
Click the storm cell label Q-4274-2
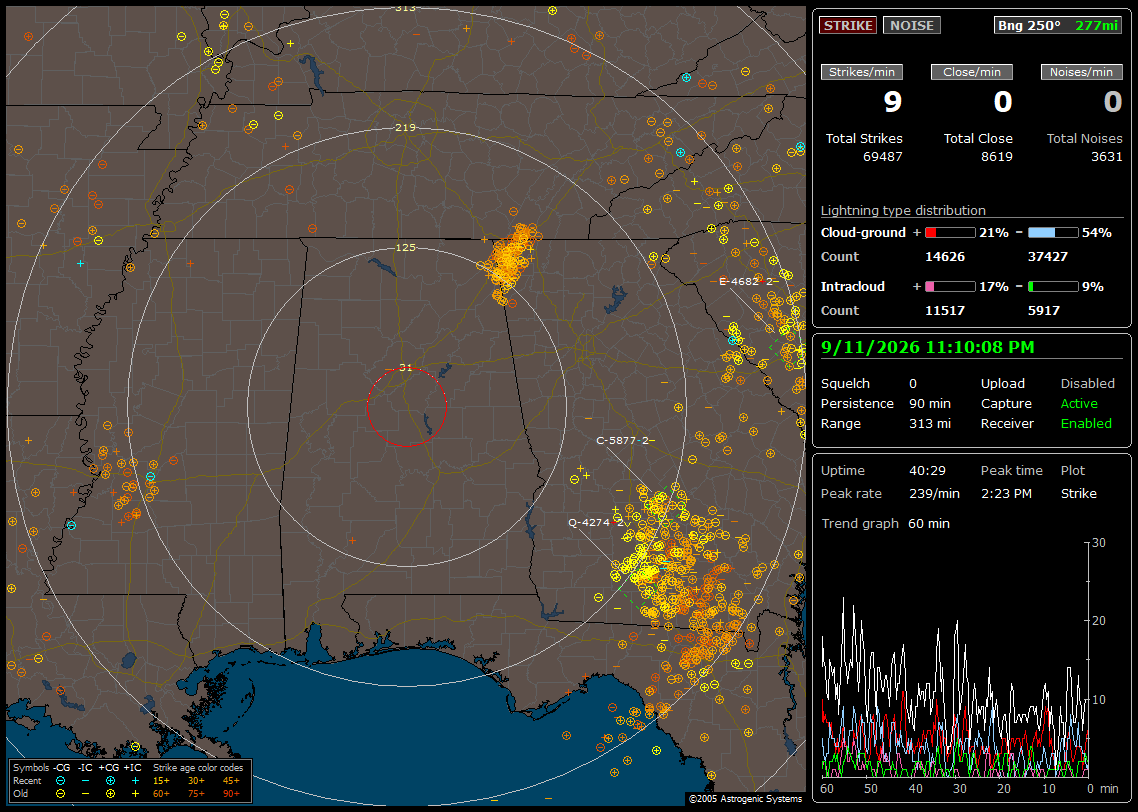pyautogui.click(x=596, y=522)
